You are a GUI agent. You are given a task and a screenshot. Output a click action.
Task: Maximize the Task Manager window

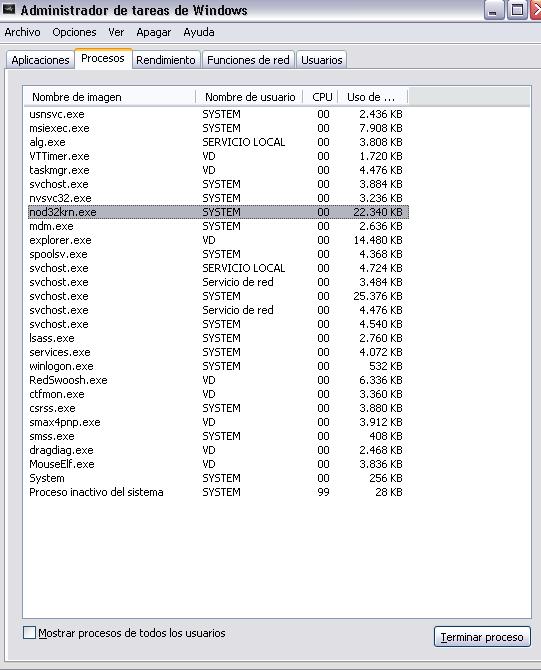pyautogui.click(x=517, y=10)
